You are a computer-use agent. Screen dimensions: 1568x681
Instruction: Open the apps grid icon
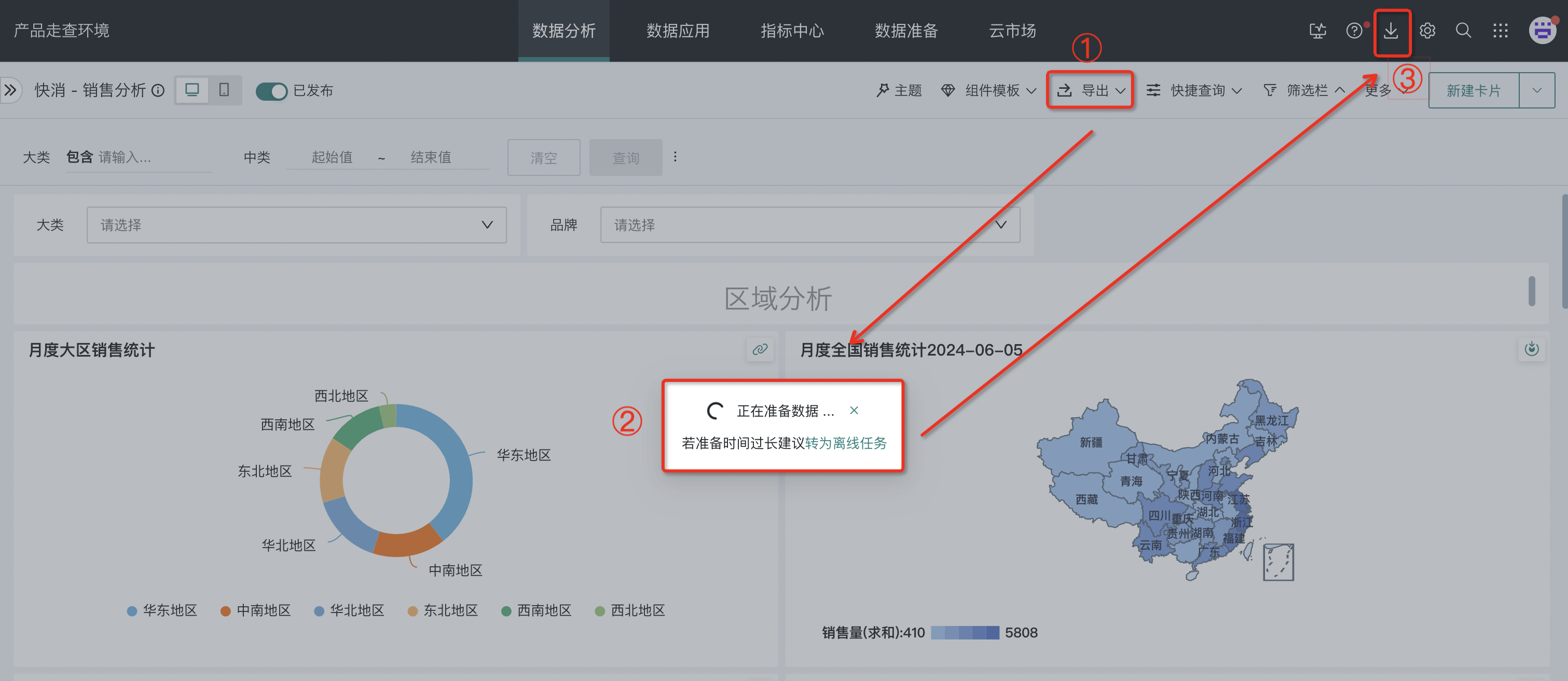1501,31
